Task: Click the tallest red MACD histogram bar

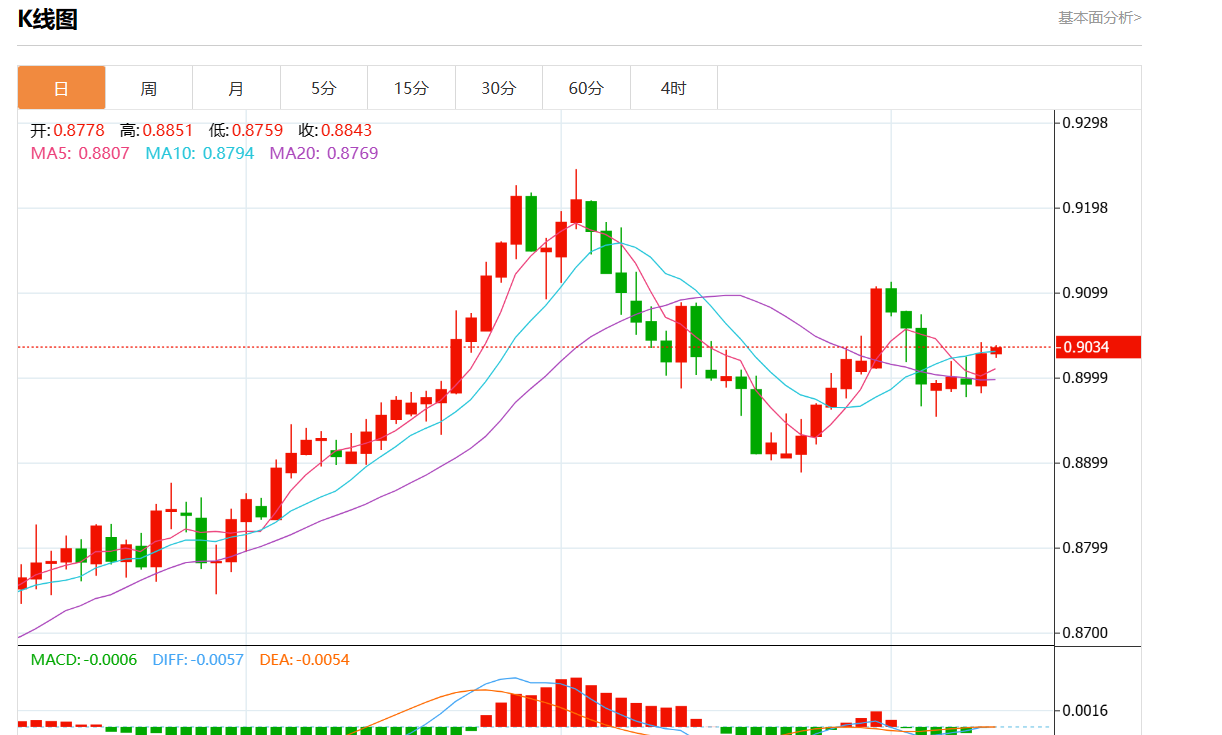Action: point(576,703)
